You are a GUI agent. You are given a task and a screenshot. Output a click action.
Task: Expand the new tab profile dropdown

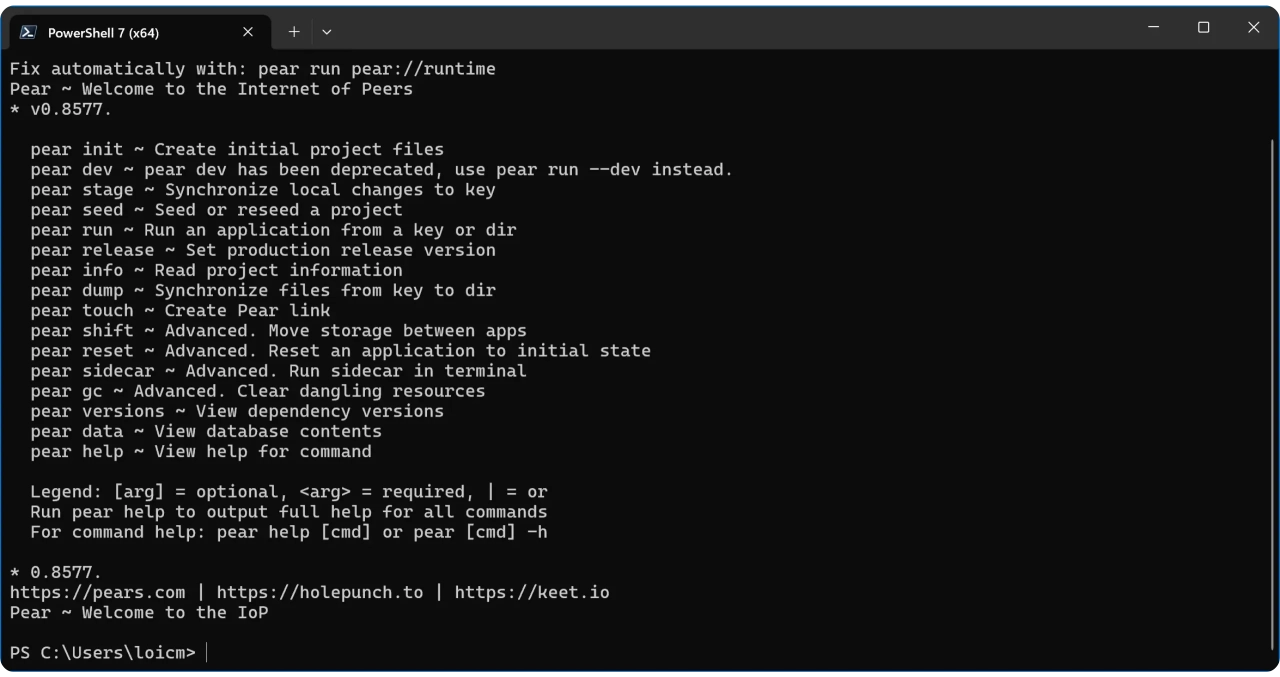tap(327, 32)
